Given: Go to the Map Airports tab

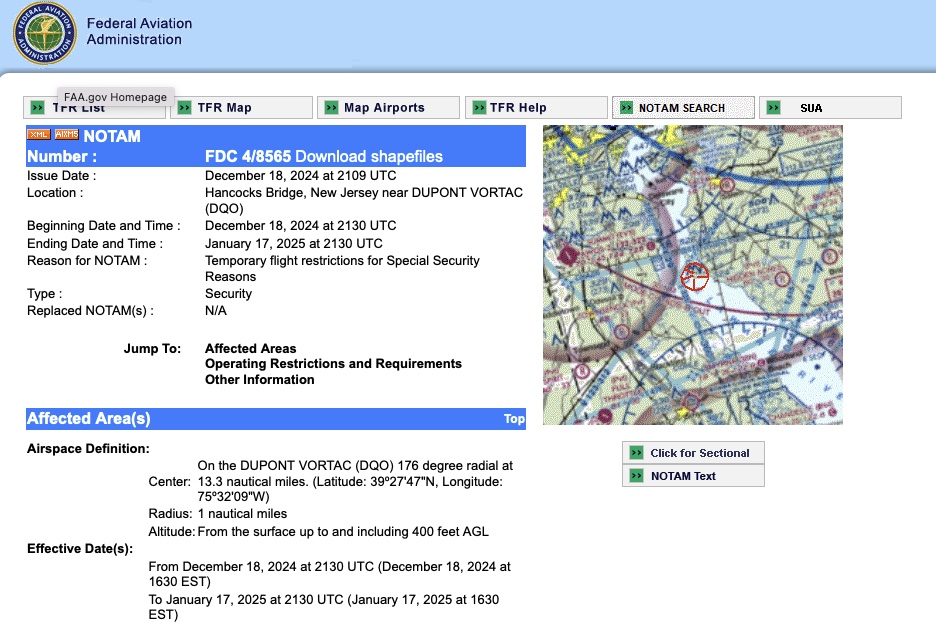Looking at the screenshot, I should pos(384,108).
